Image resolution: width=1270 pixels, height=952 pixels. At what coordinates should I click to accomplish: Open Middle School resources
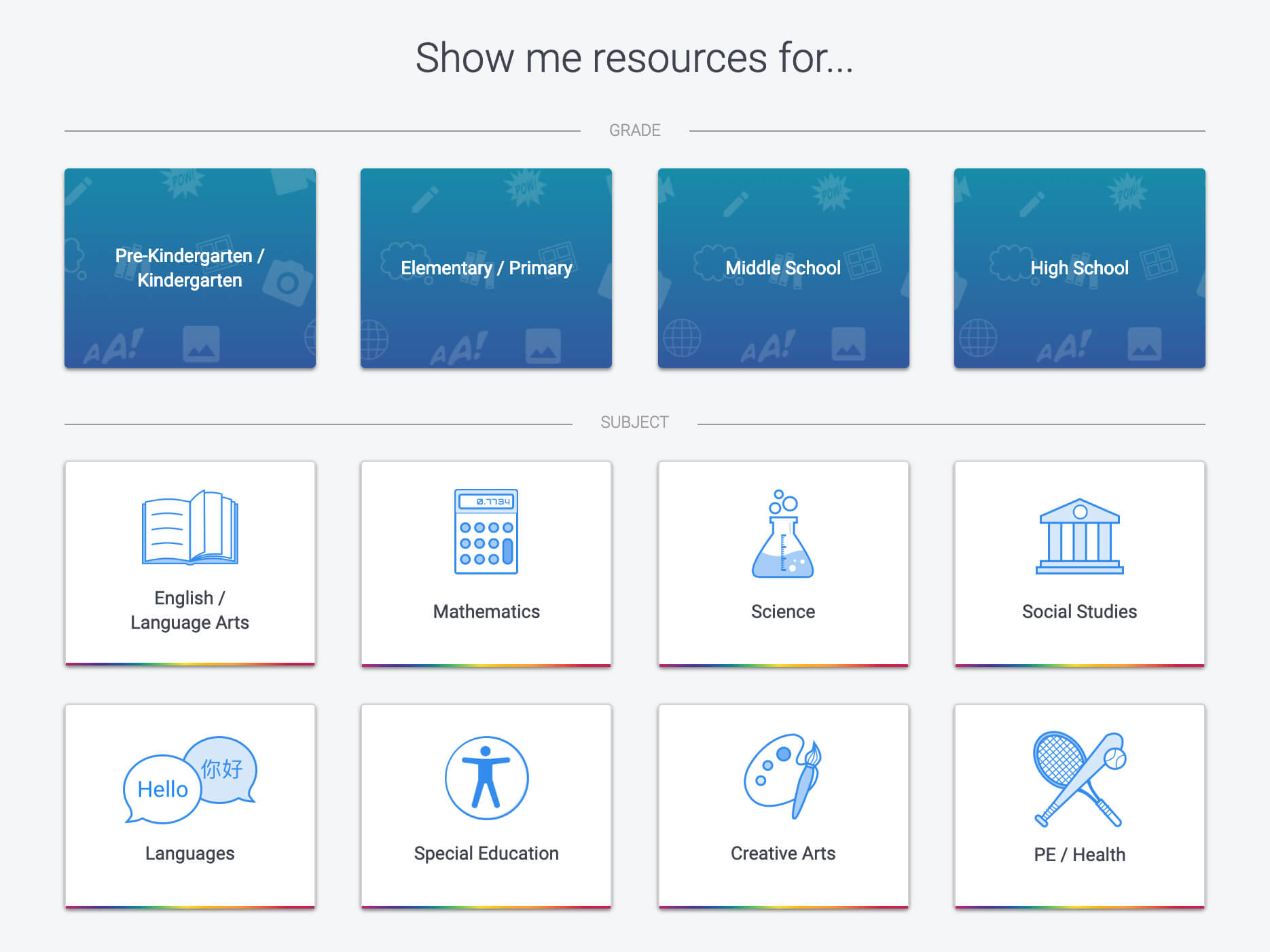(782, 268)
